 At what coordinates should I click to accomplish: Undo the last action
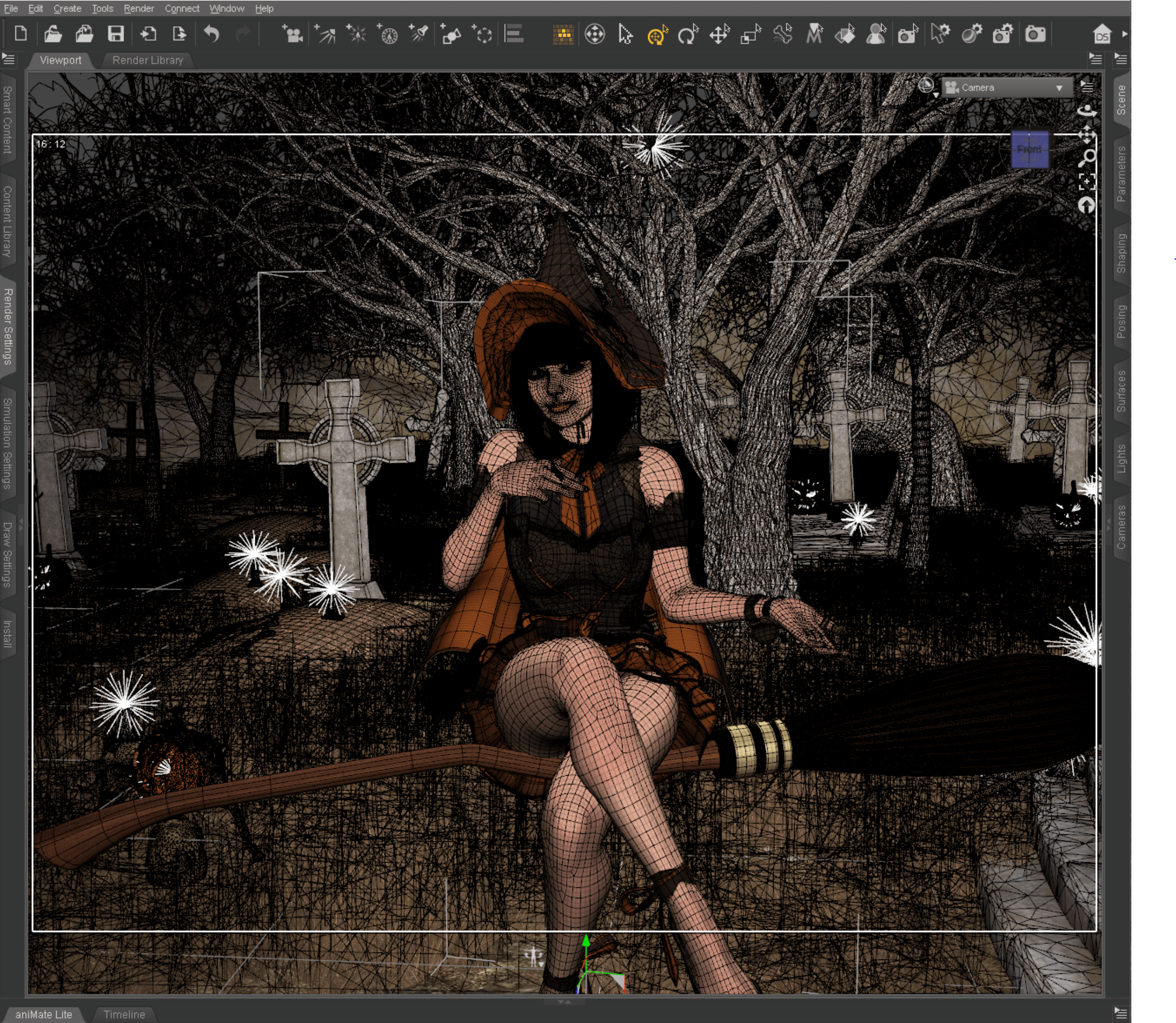211,34
